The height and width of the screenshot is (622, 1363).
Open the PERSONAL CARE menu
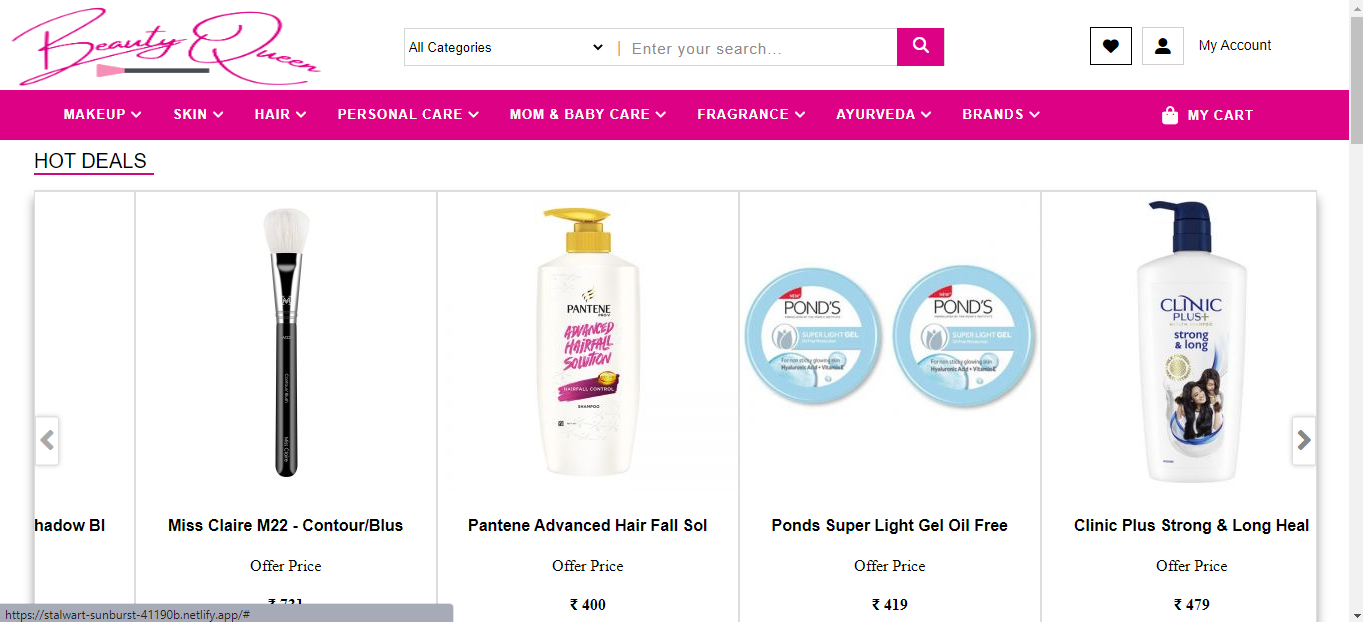pos(407,114)
